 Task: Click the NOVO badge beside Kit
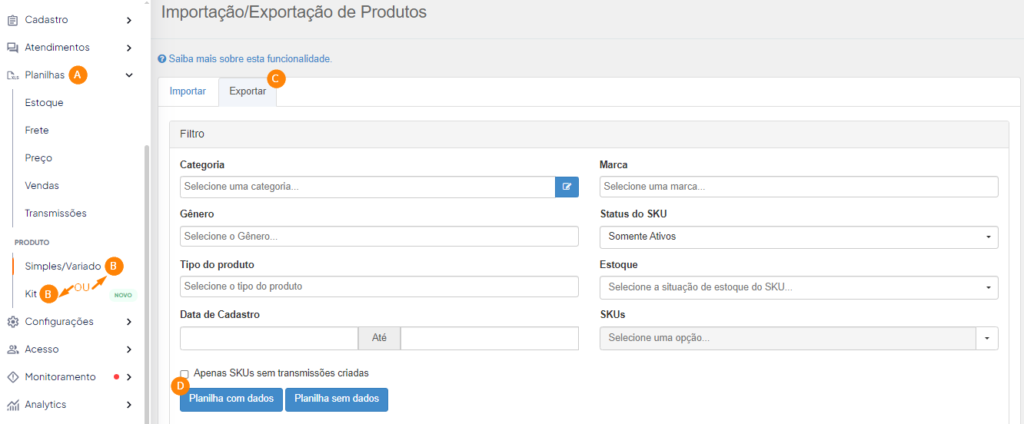coord(123,295)
